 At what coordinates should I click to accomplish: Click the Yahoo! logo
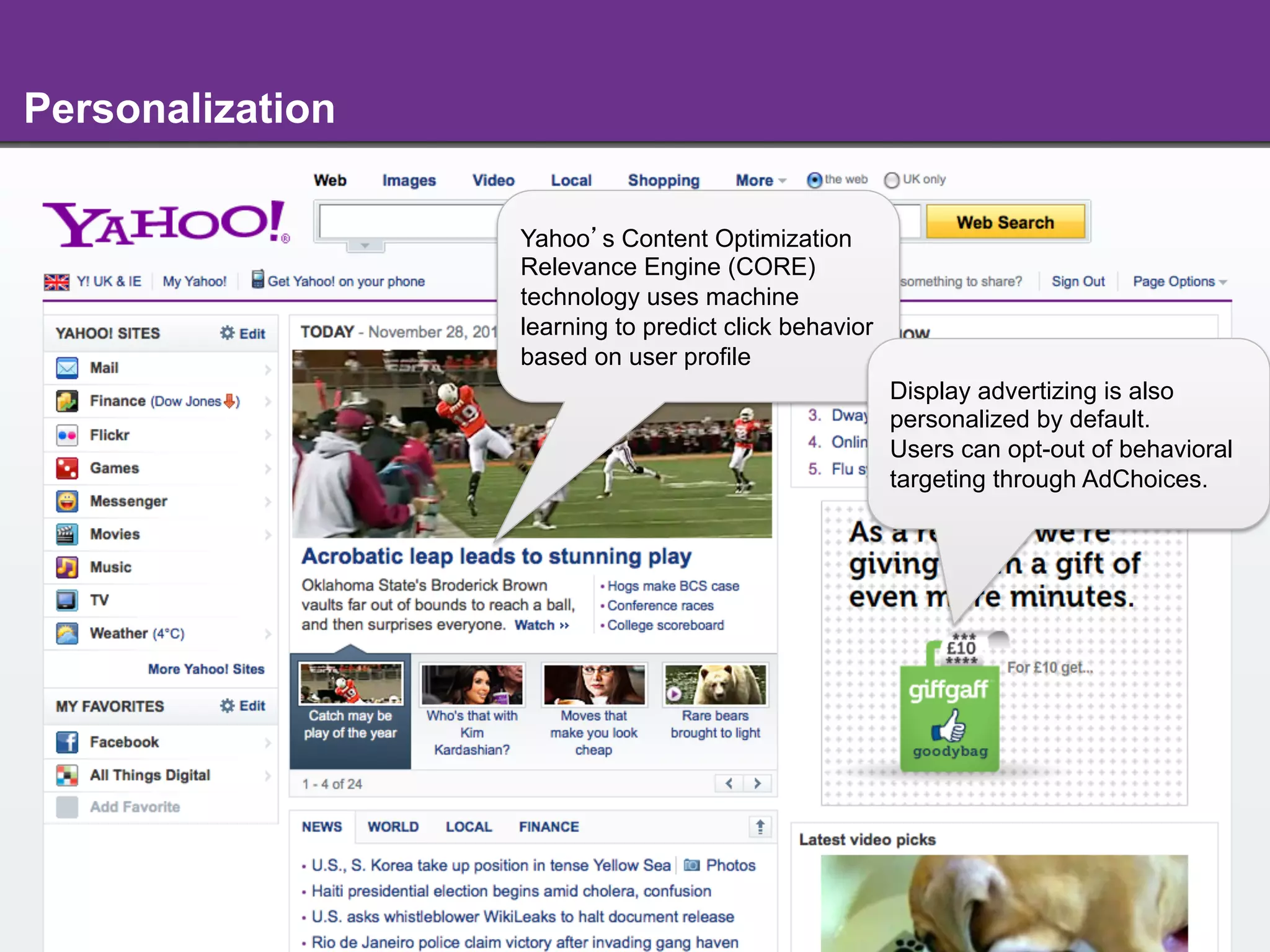(x=166, y=223)
